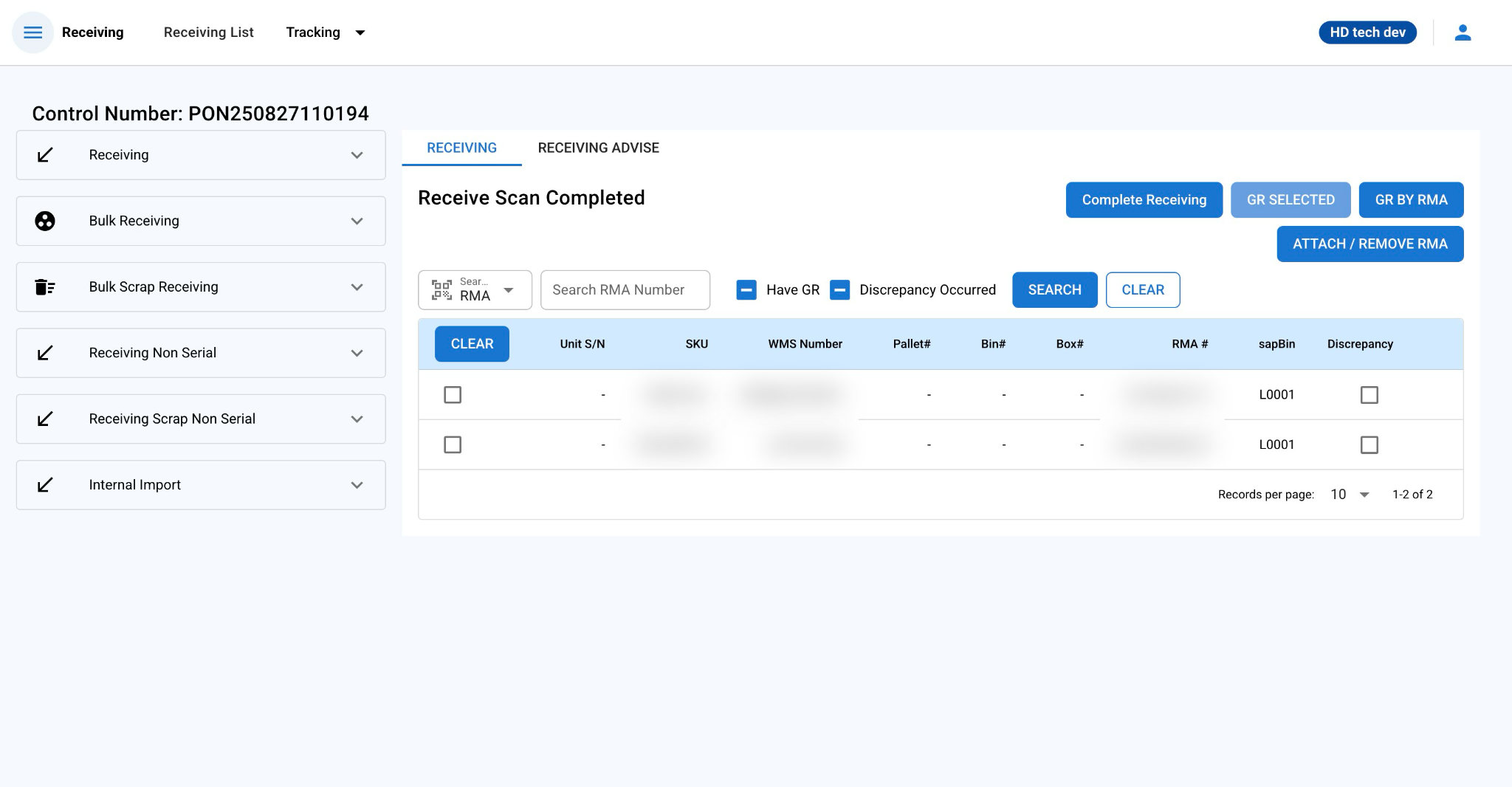The image size is (1512, 787).
Task: Switch to the Receiving Advise tab
Action: tap(598, 148)
